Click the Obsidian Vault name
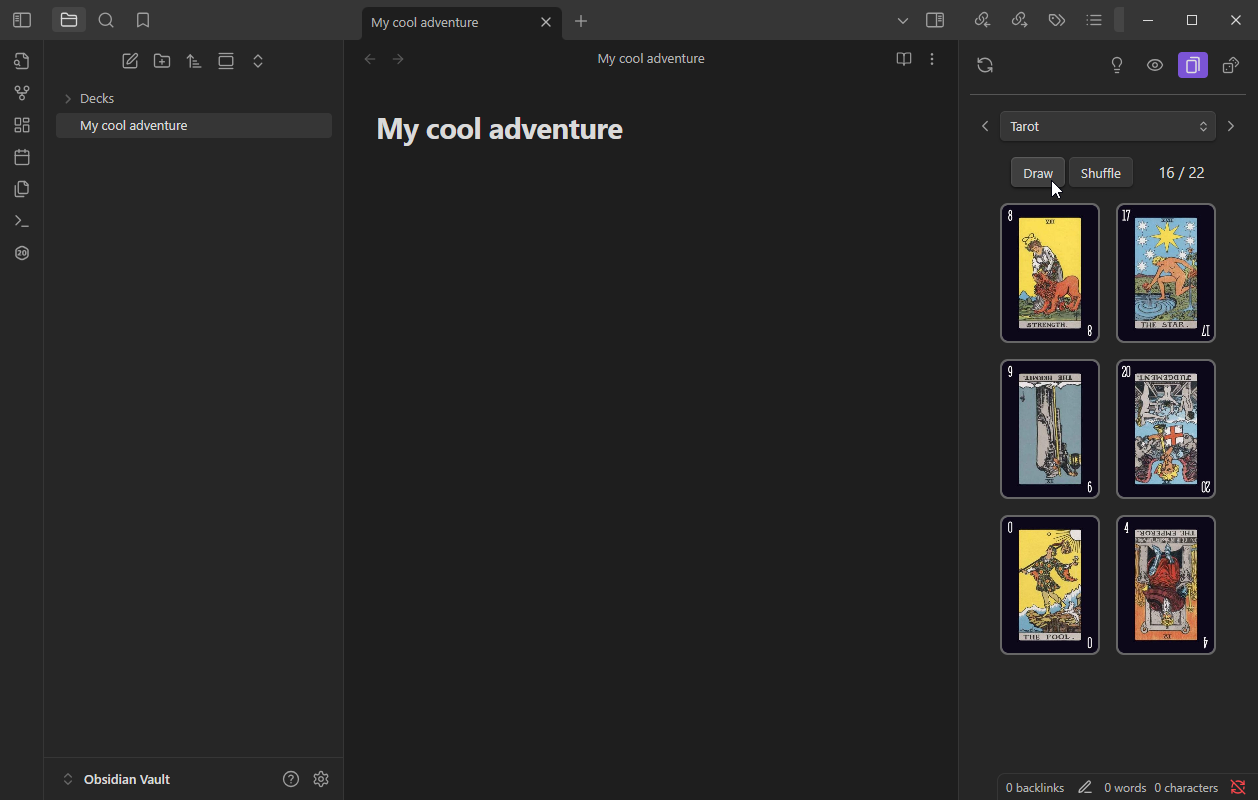Image resolution: width=1258 pixels, height=800 pixels. pos(127,779)
